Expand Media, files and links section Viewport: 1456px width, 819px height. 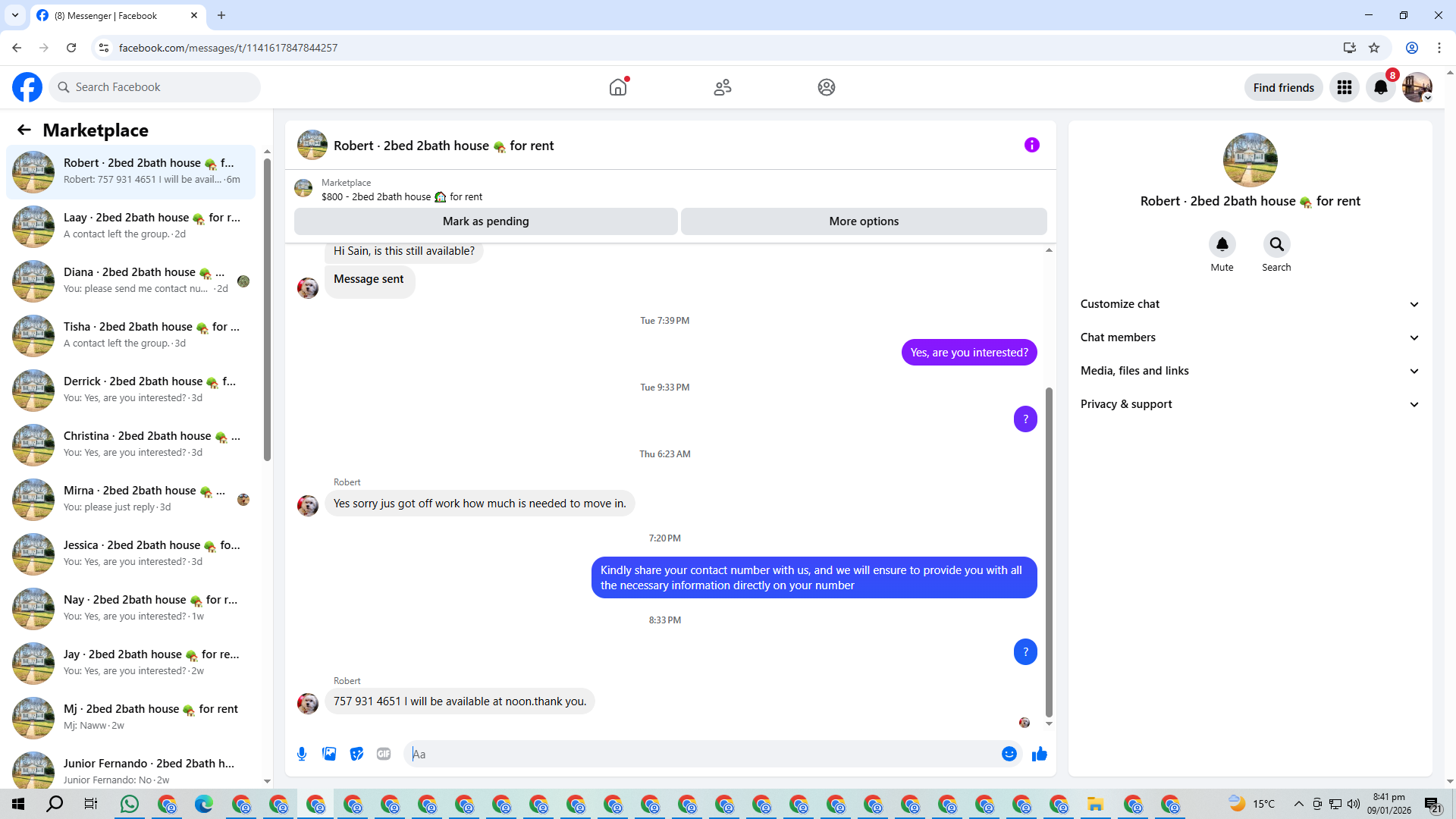(1249, 371)
